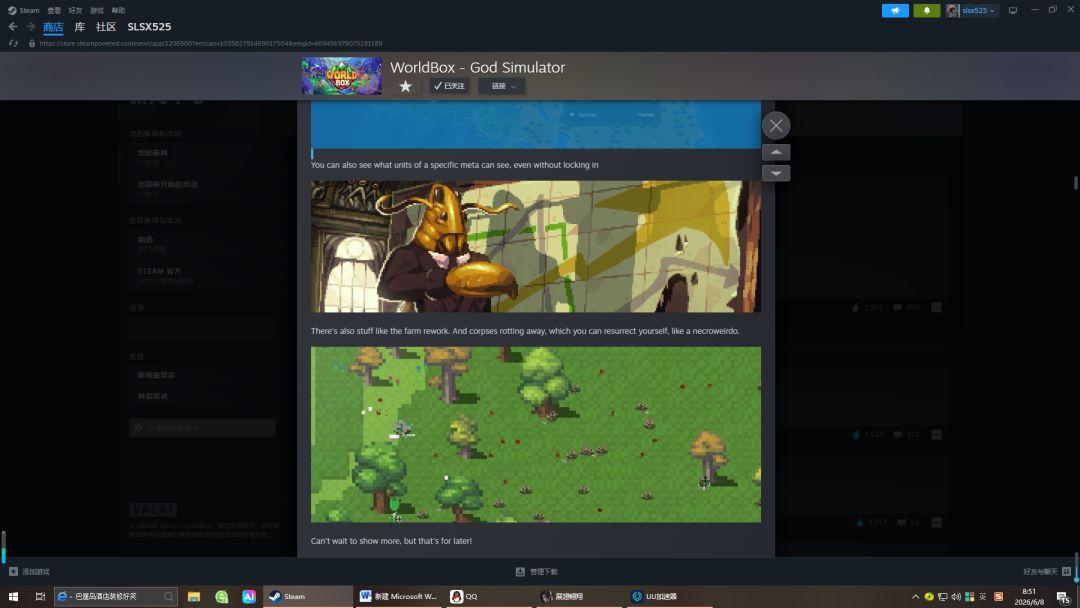Click the WorldBox - God Simulator title
Screen dimensions: 1080x608
click(477, 67)
